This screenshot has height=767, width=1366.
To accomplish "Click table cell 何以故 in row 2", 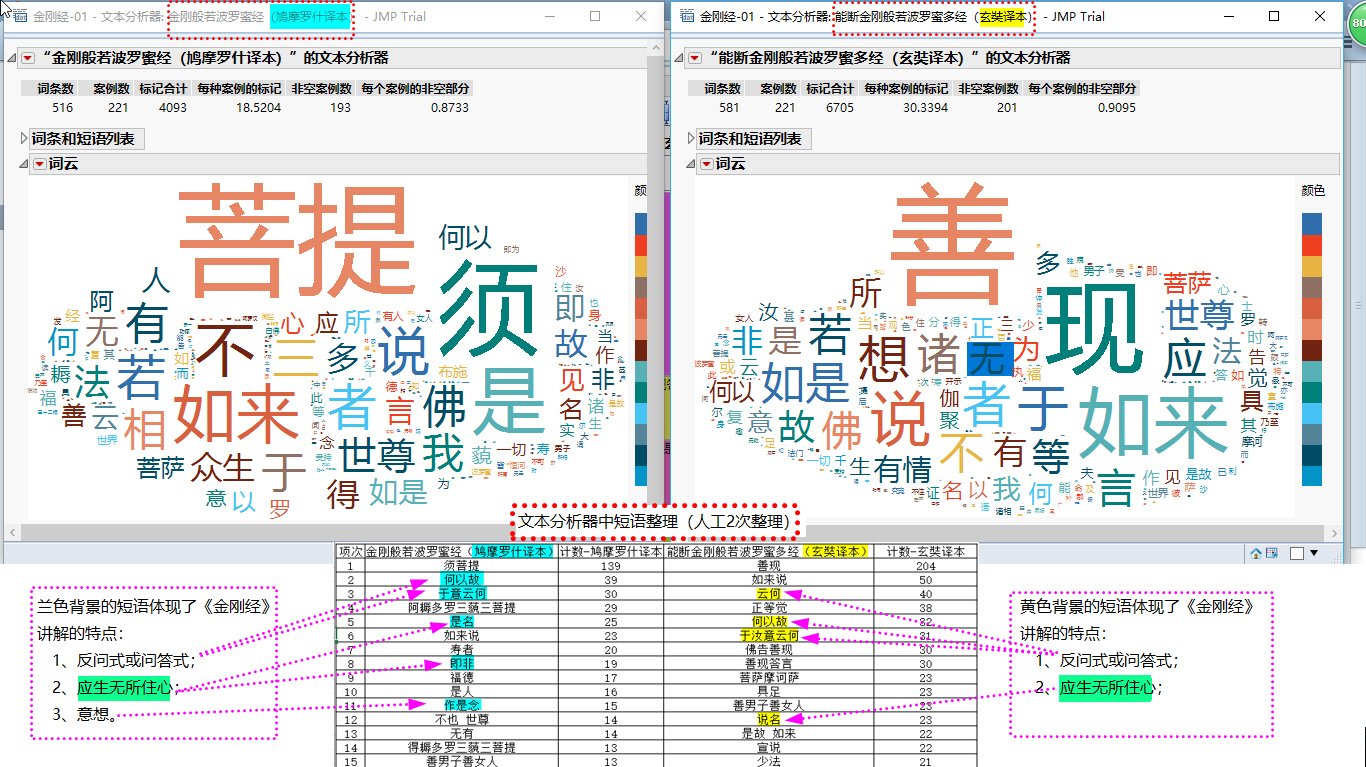I will 461,579.
